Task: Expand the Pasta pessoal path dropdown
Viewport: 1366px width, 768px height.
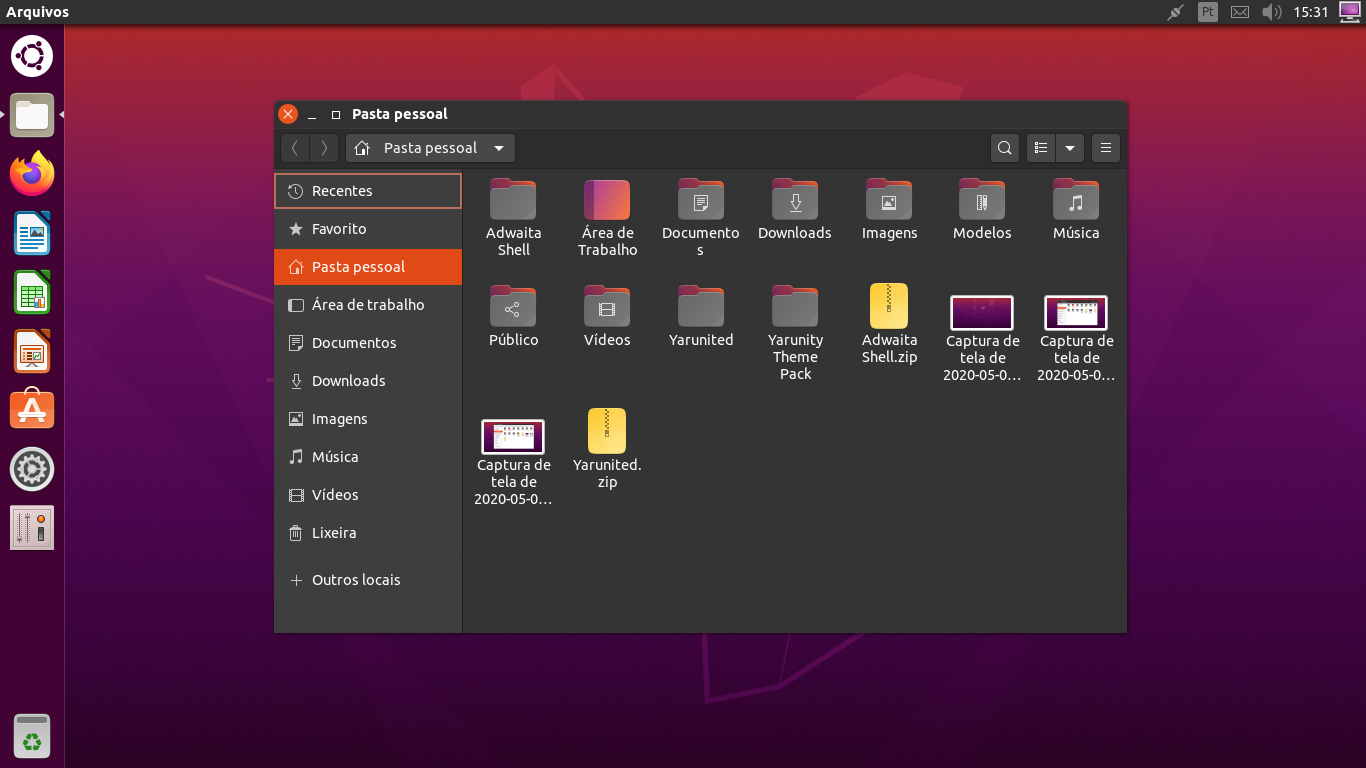Action: pyautogui.click(x=499, y=147)
